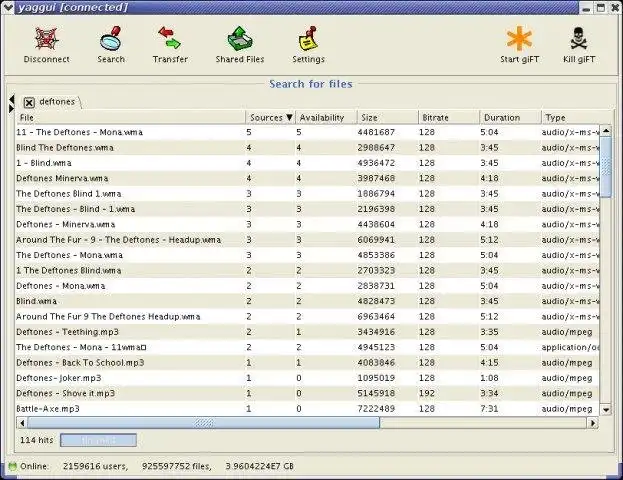The width and height of the screenshot is (623, 480).
Task: Click the progress bar beside 114 hits
Action: click(98, 440)
